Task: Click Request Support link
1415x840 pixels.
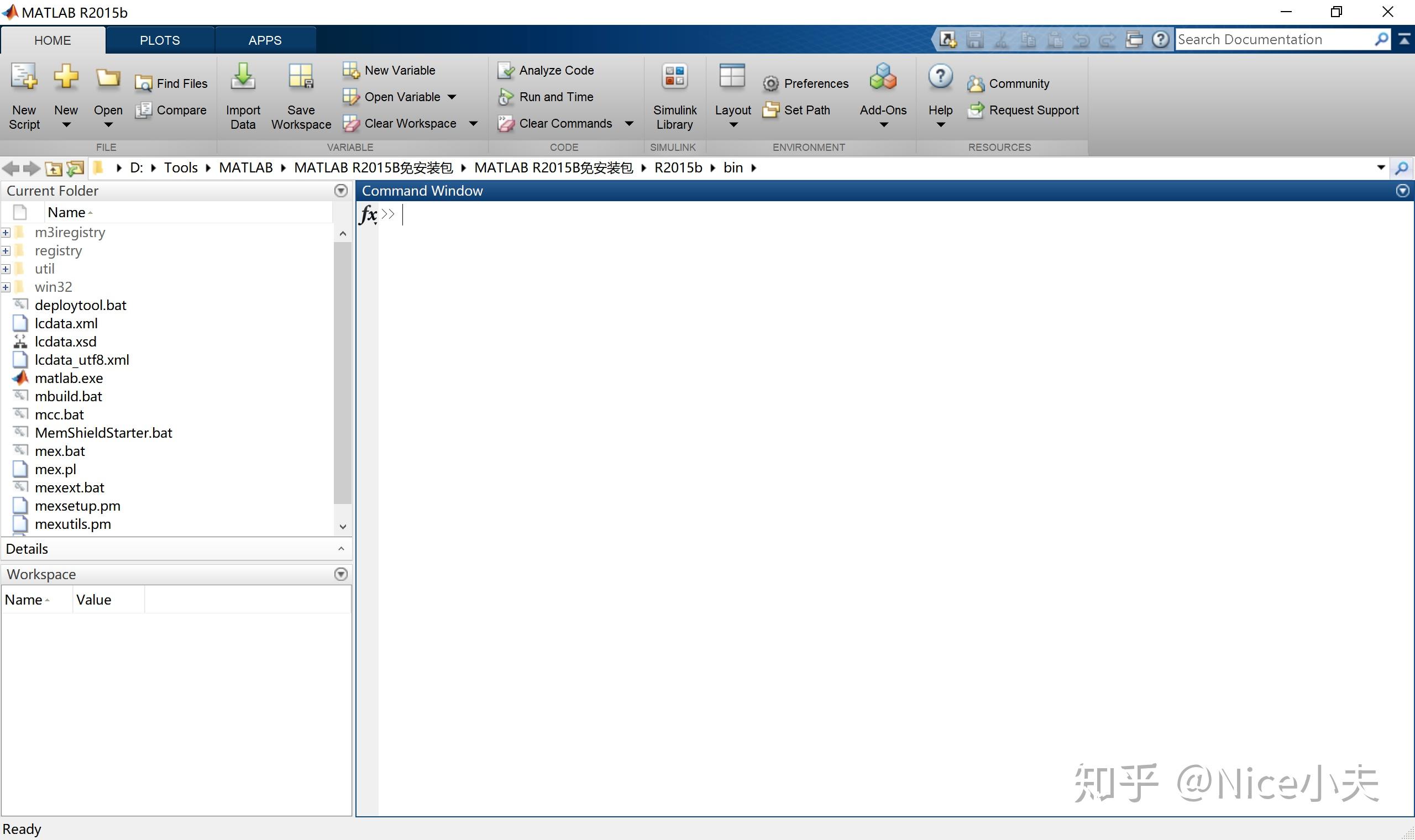Action: coord(1033,110)
